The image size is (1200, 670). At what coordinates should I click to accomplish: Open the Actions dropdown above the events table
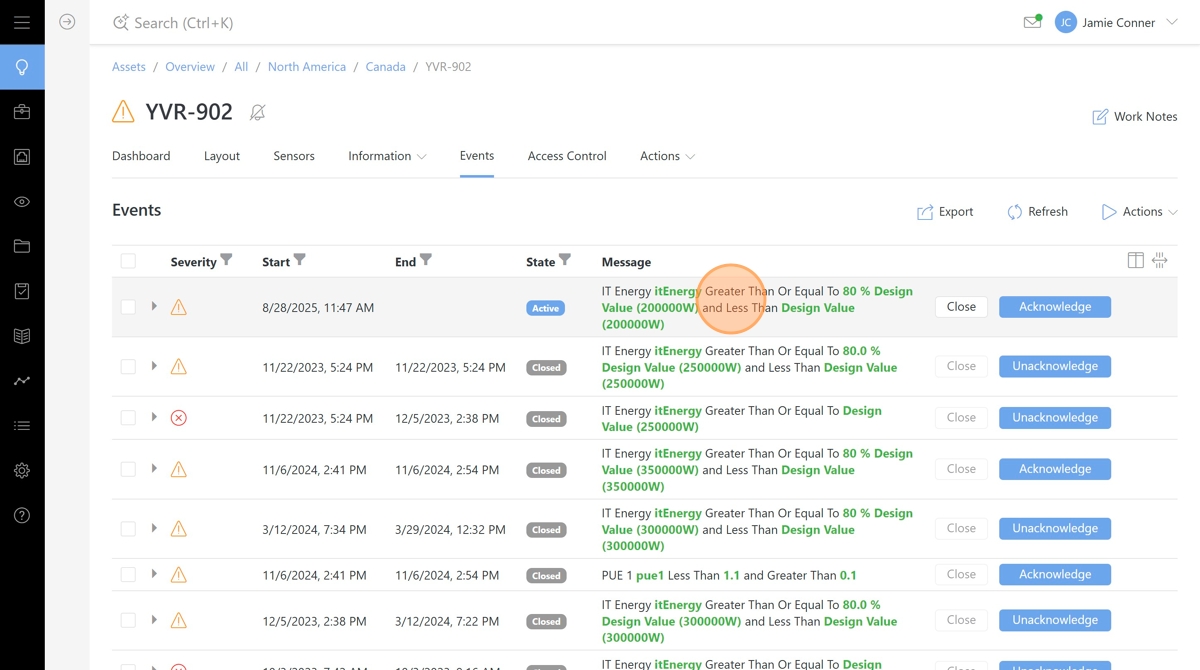[1139, 212]
